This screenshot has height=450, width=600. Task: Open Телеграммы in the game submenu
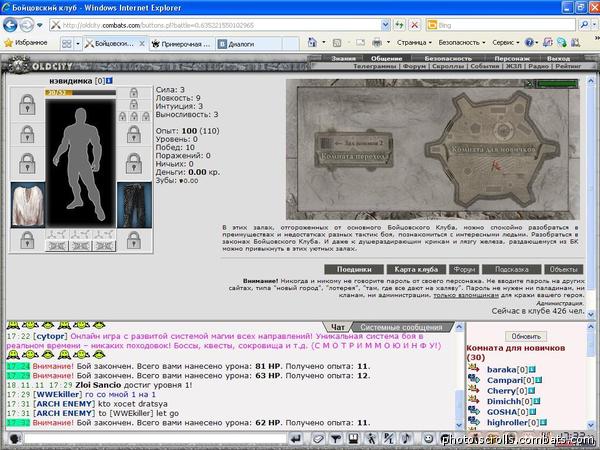(x=374, y=66)
